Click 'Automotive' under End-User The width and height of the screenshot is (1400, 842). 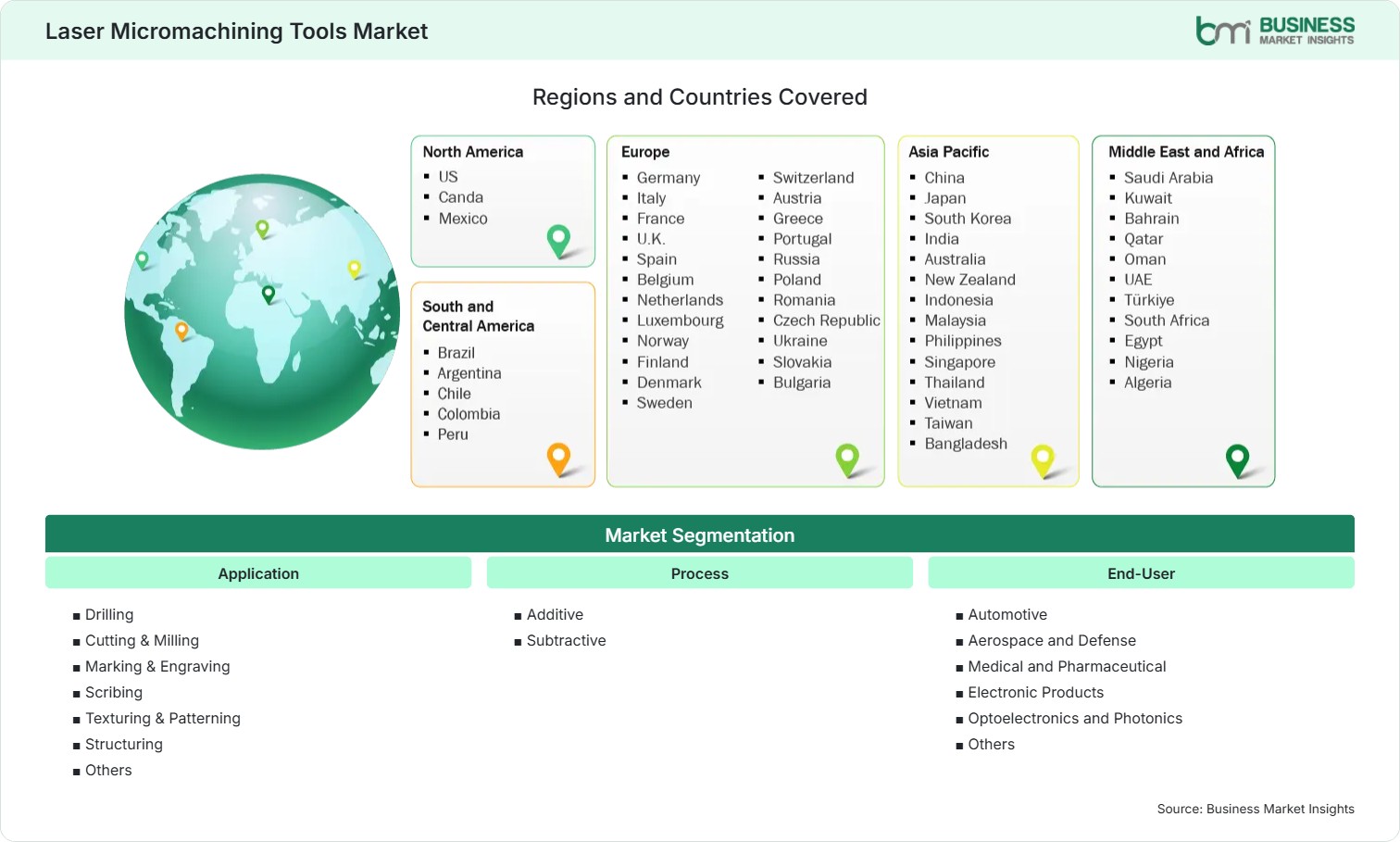pyautogui.click(x=1007, y=614)
